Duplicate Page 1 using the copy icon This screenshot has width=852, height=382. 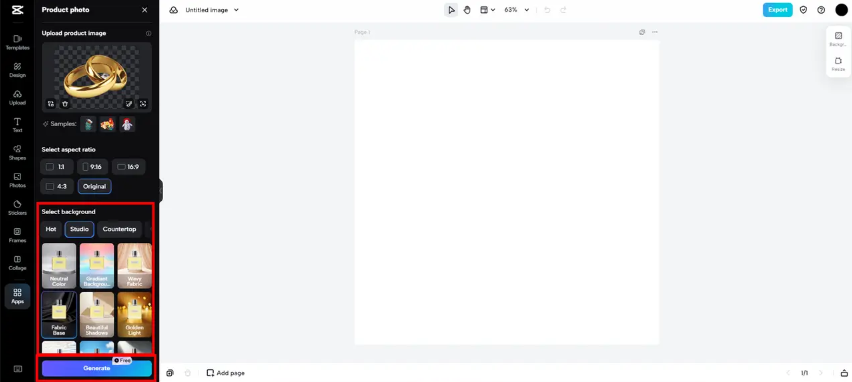pyautogui.click(x=642, y=32)
